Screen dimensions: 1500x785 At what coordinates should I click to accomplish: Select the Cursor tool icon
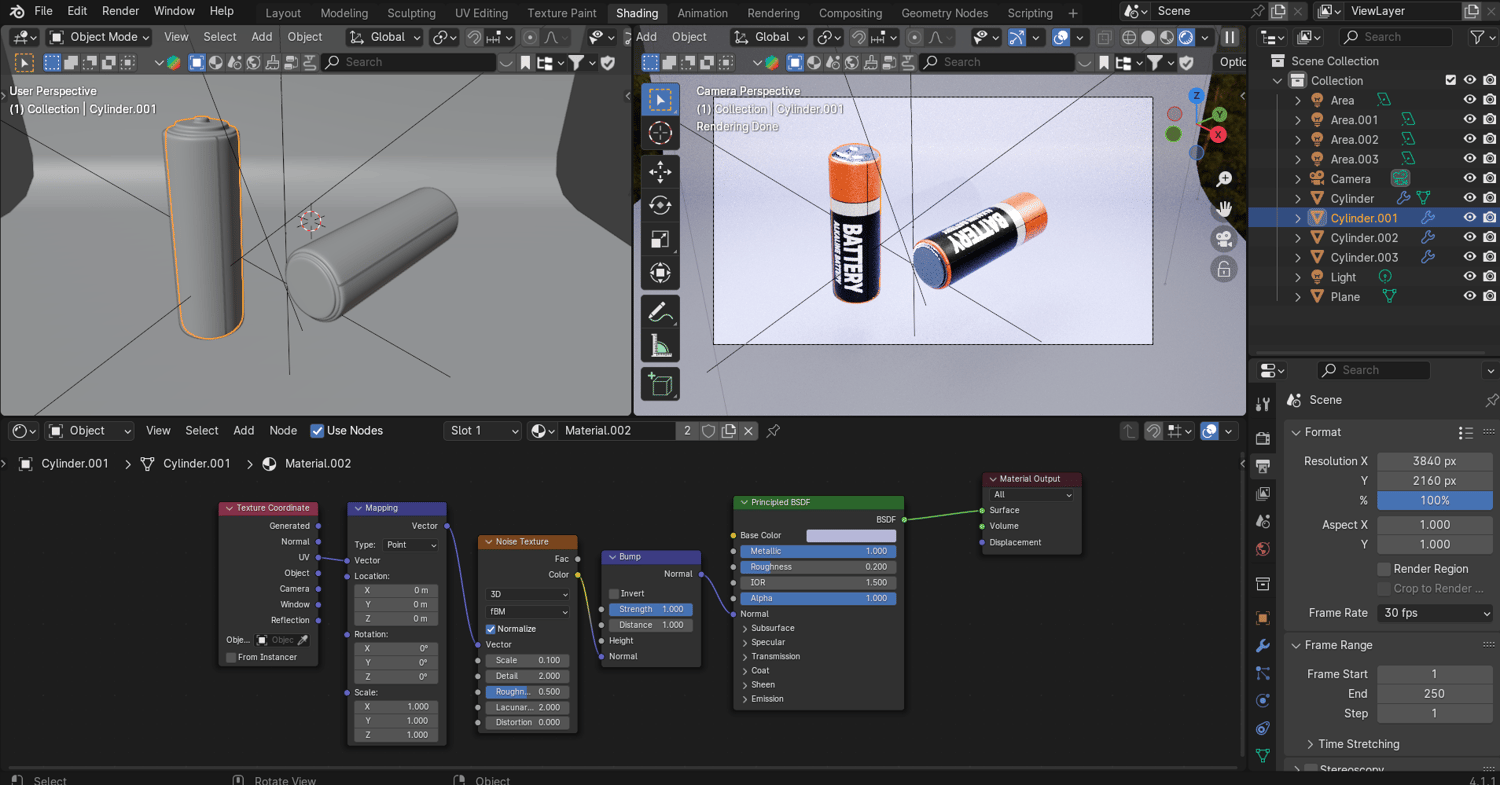660,133
